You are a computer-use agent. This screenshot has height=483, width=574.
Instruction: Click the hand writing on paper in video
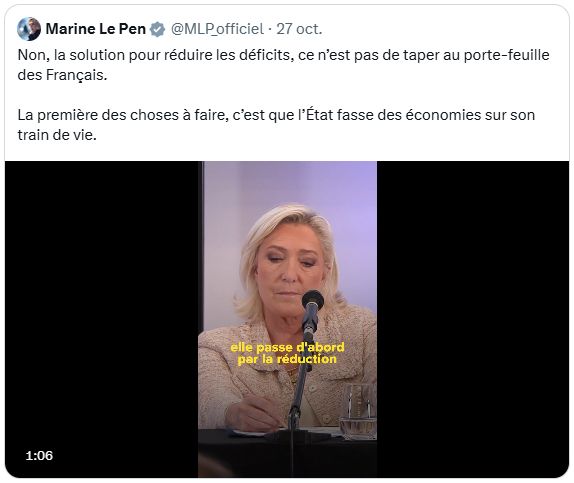click(x=253, y=414)
